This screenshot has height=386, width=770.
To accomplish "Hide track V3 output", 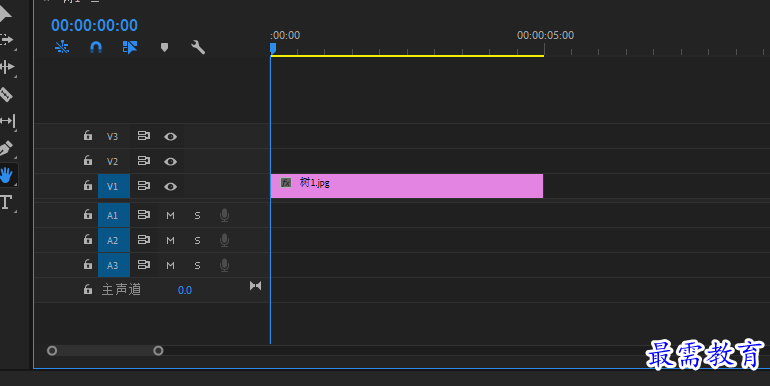I will pos(170,137).
